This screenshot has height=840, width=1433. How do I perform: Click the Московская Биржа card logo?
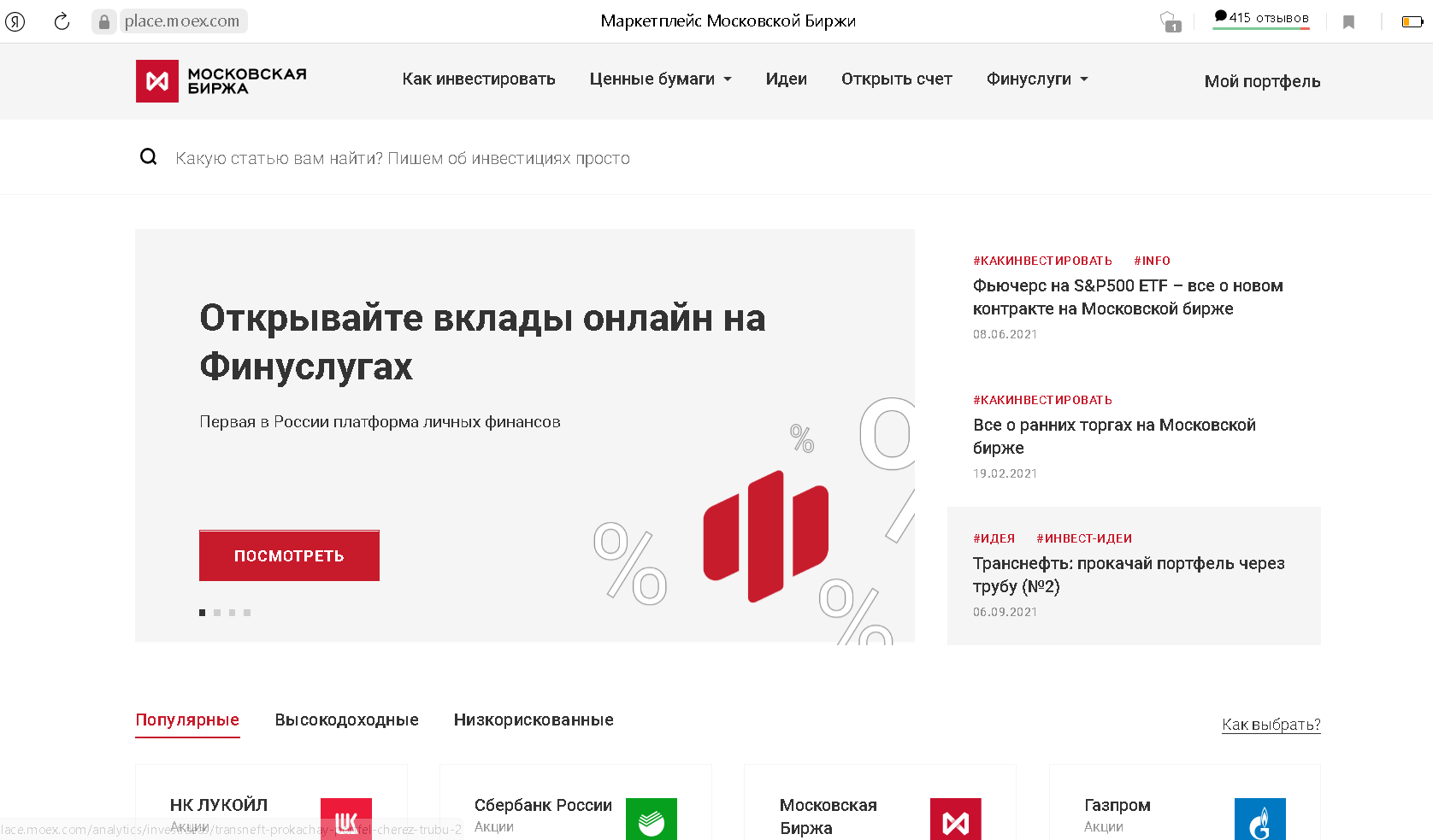[x=956, y=819]
